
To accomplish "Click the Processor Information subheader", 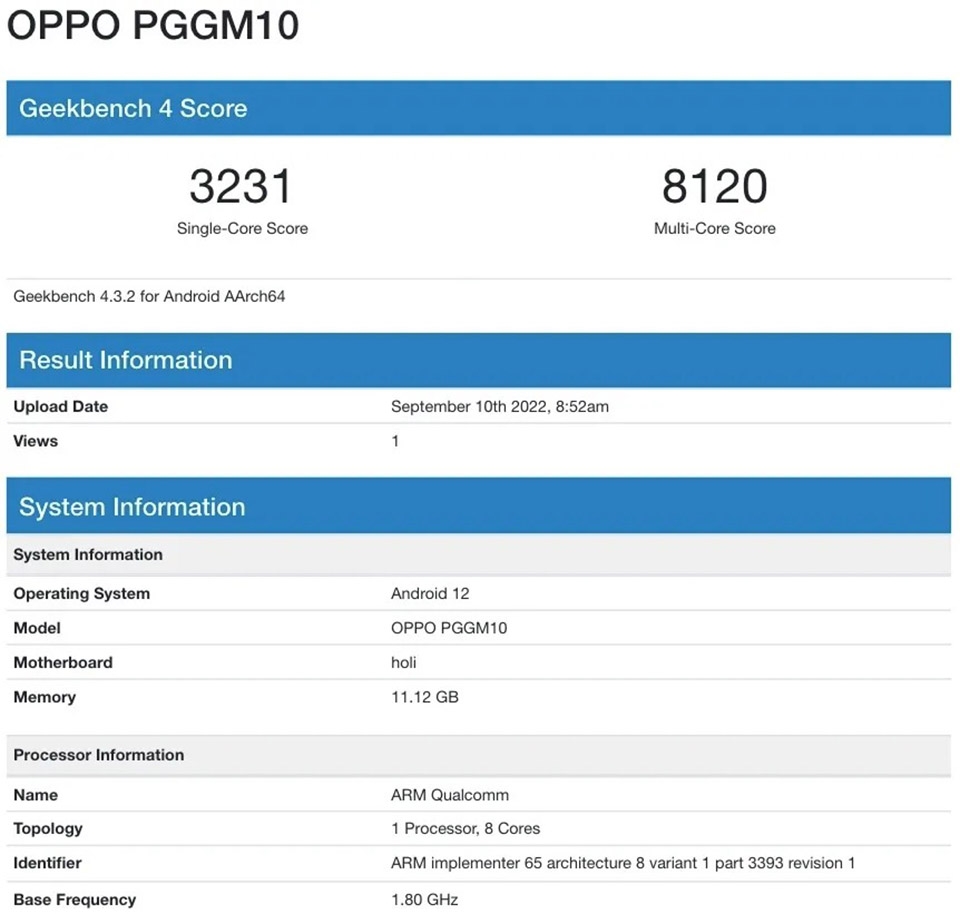I will tap(98, 755).
